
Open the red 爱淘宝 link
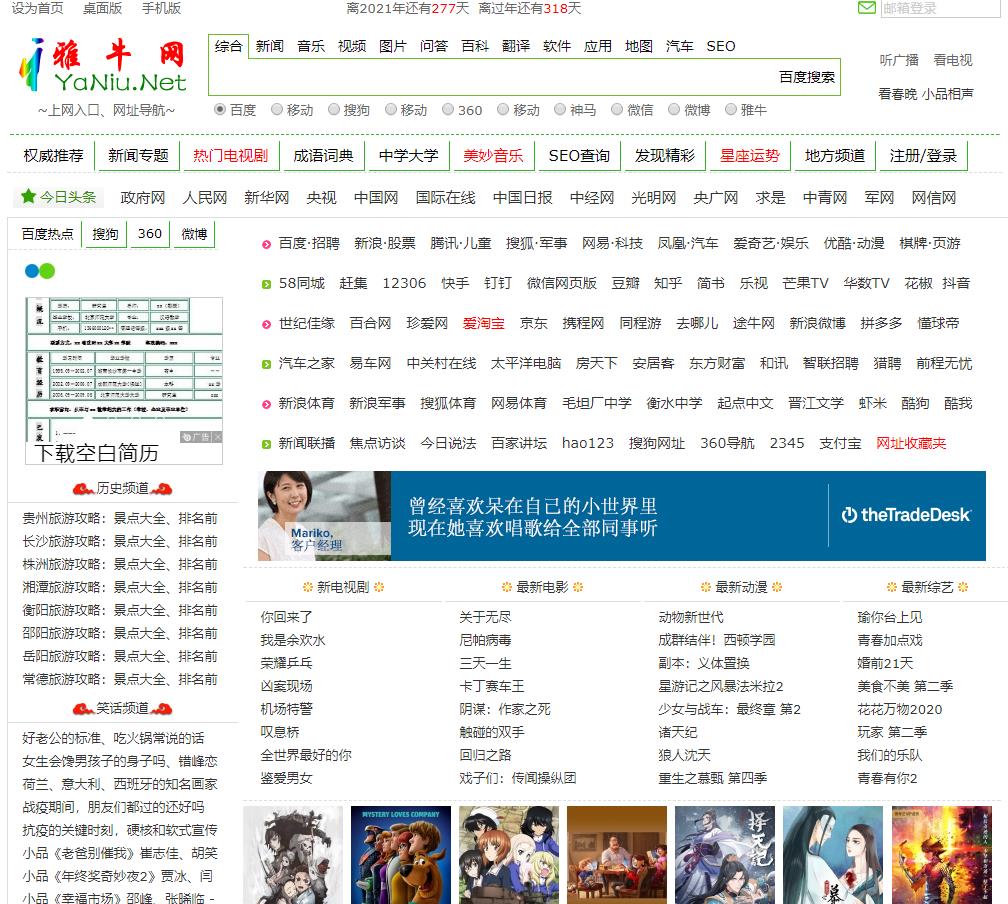(x=483, y=323)
